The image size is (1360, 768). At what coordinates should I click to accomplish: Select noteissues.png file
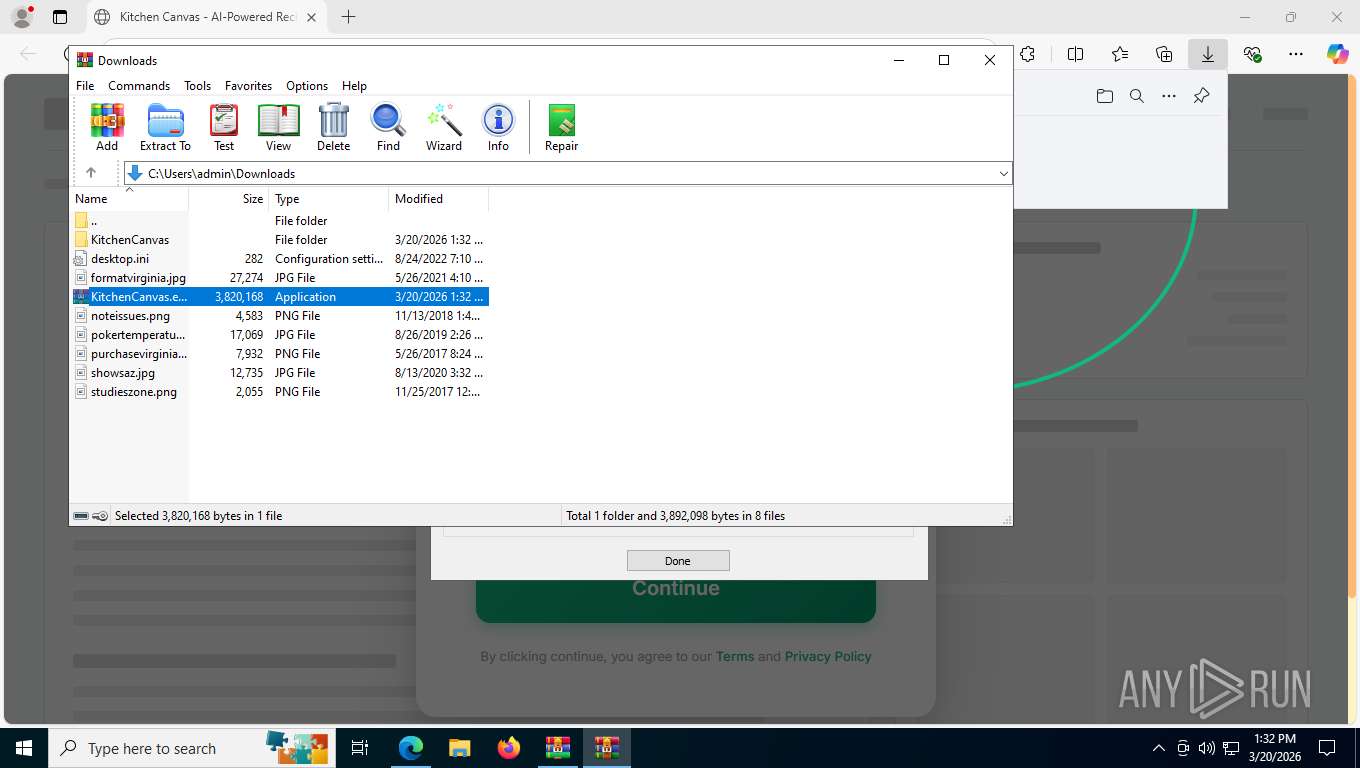(280, 316)
